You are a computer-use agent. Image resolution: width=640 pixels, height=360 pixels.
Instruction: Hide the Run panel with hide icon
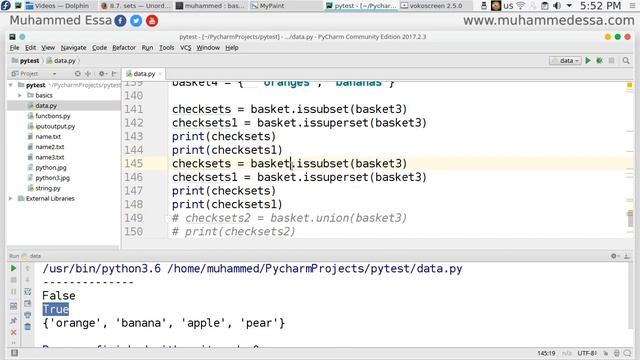pyautogui.click(x=627, y=256)
